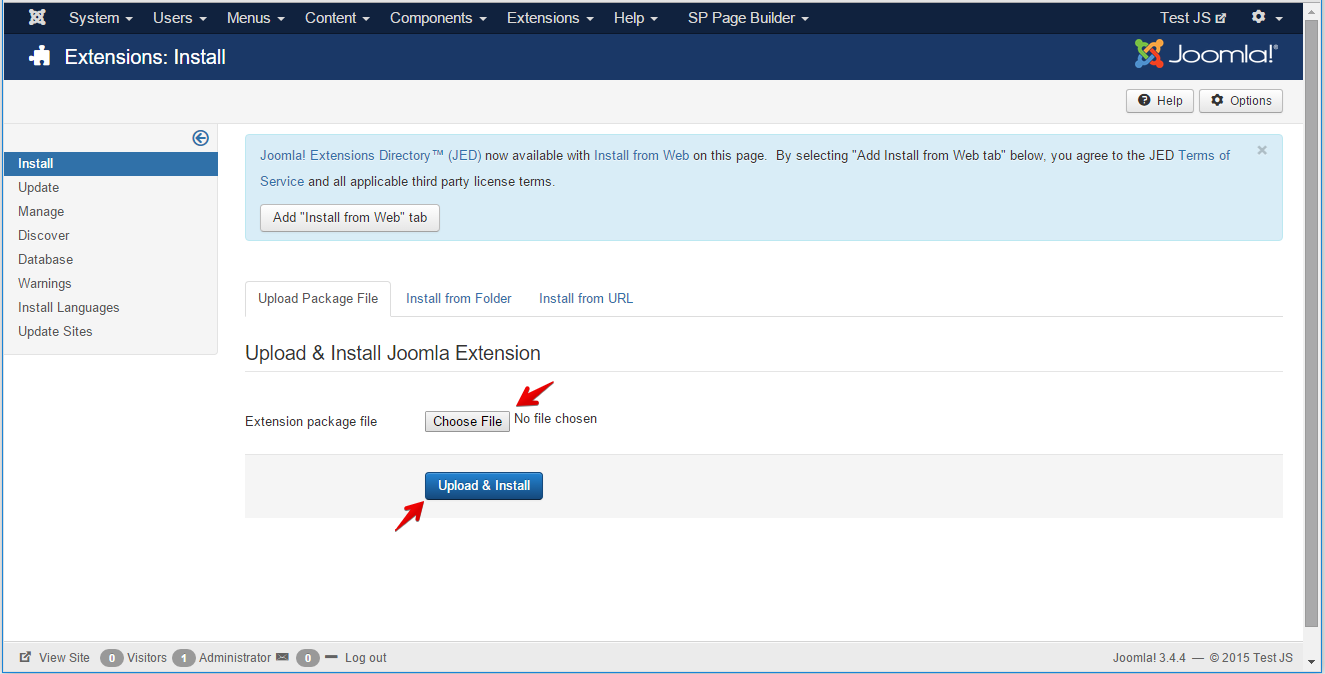Dismiss the JED notice with the X
1325x674 pixels.
[x=1261, y=149]
